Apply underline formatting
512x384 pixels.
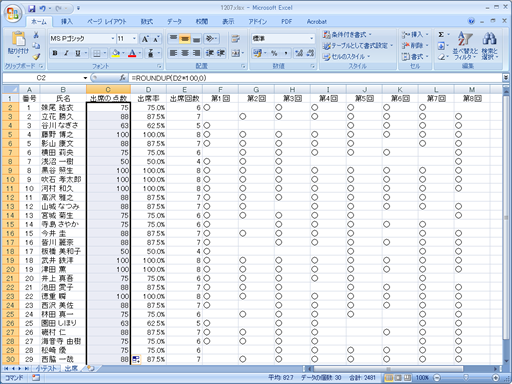coord(78,53)
